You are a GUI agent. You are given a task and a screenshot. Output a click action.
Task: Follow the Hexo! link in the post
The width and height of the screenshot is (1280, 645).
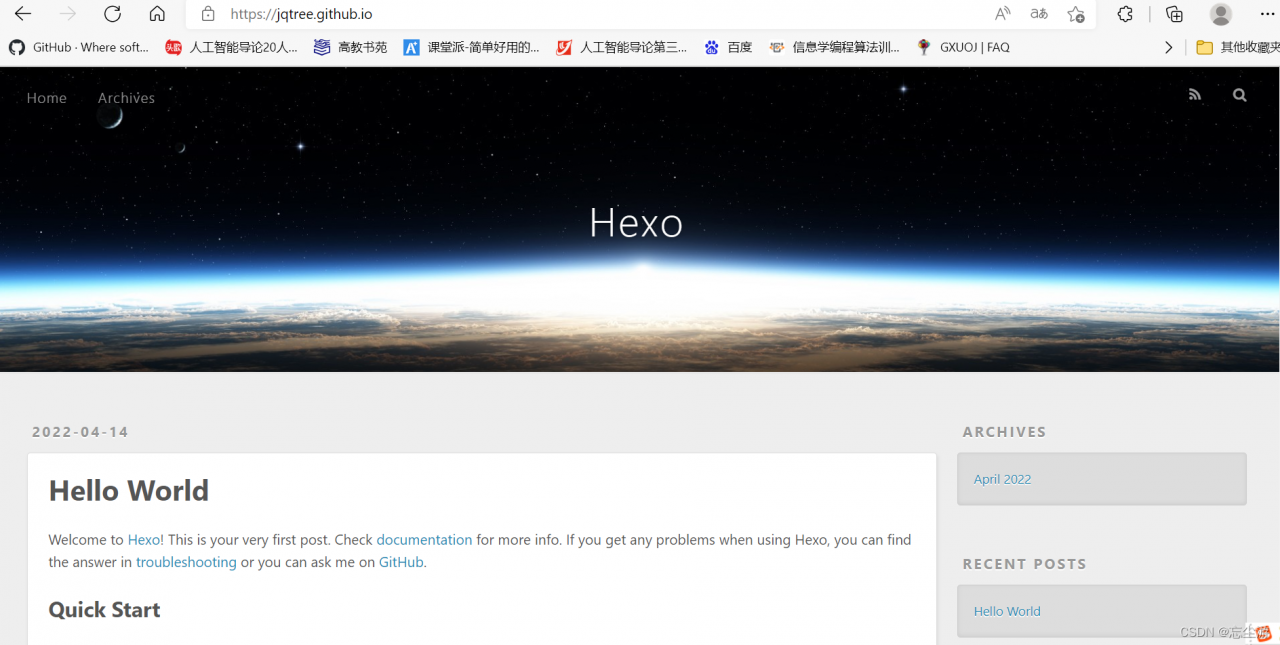coord(146,540)
